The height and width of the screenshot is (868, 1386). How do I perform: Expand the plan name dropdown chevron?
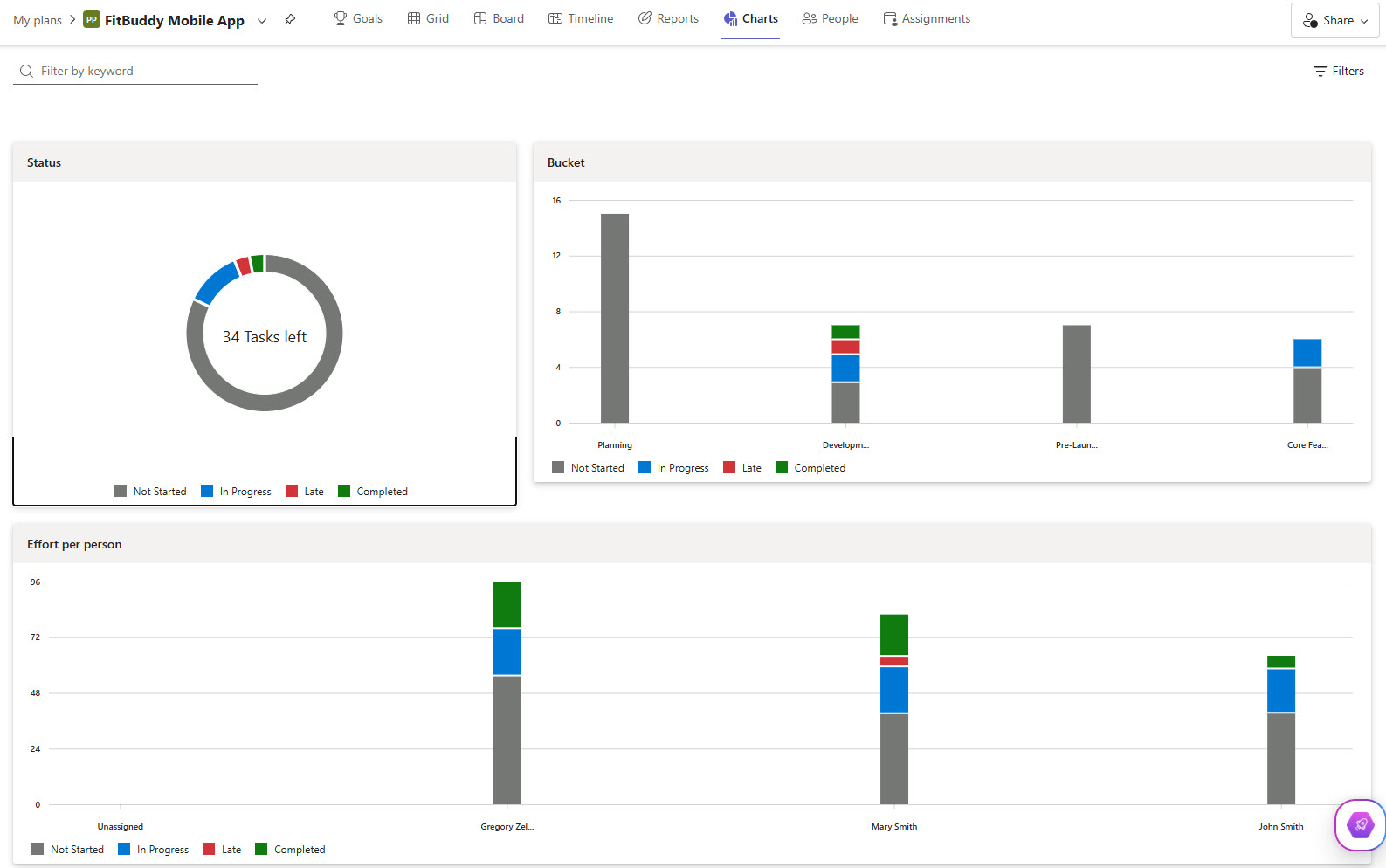click(x=262, y=21)
